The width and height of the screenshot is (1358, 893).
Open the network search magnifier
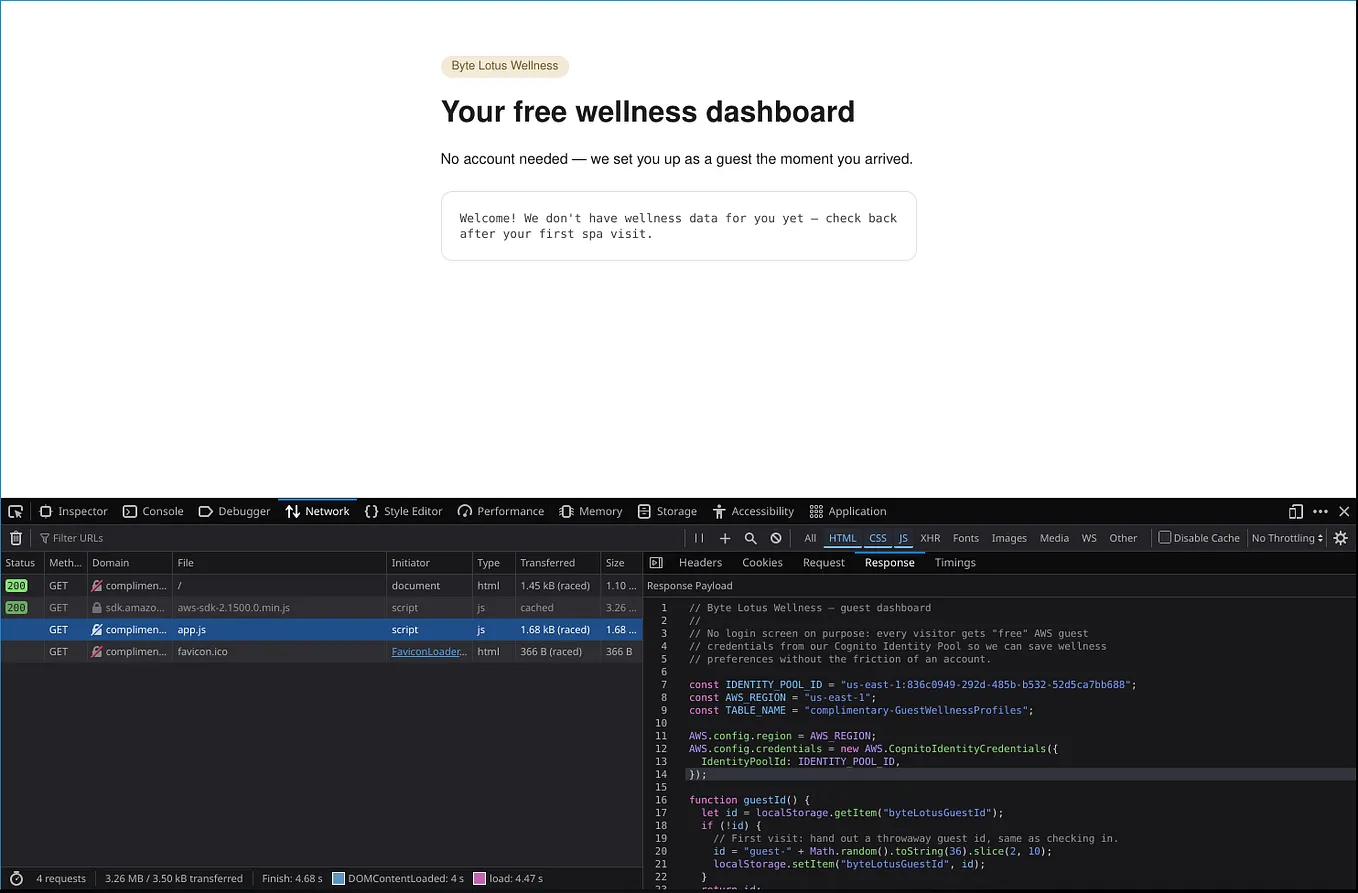click(x=751, y=538)
